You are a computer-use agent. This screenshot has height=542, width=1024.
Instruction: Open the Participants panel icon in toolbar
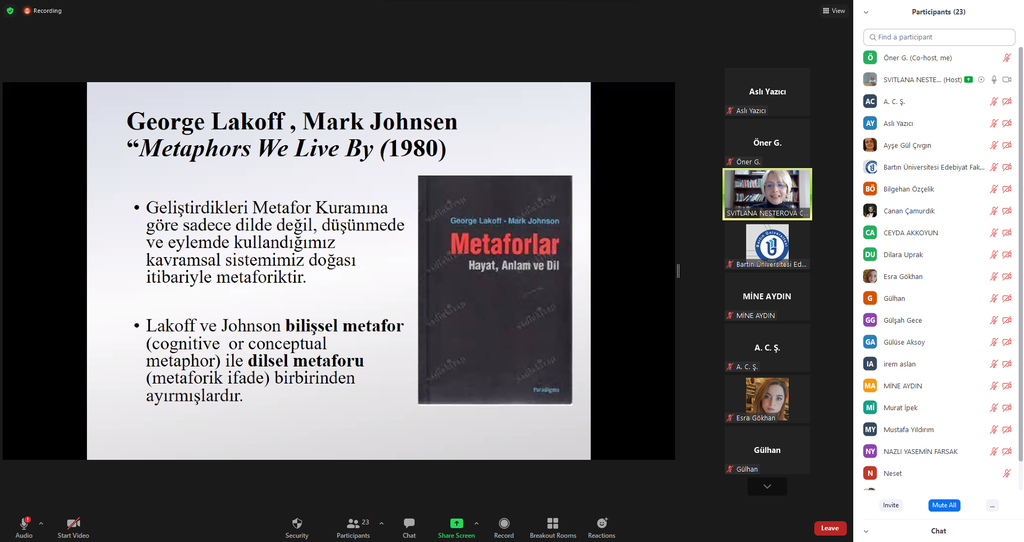353,523
